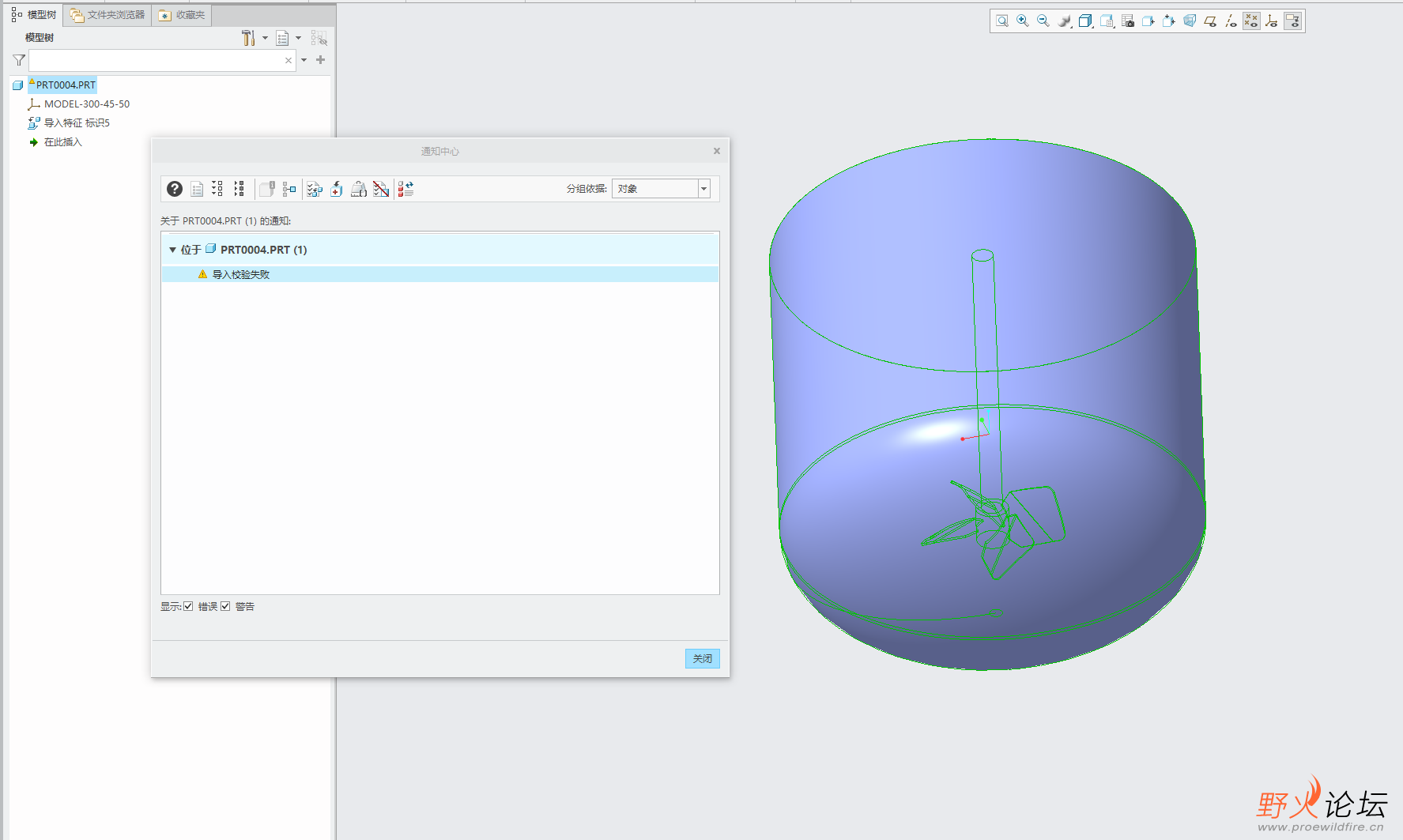This screenshot has width=1403, height=840.
Task: Click the help question mark icon
Action: (175, 189)
